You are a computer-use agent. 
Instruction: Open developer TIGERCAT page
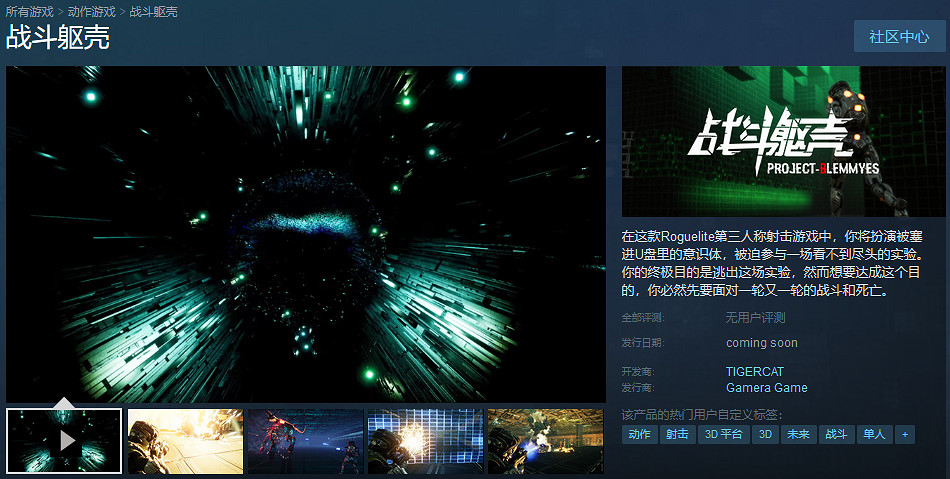pyautogui.click(x=755, y=372)
